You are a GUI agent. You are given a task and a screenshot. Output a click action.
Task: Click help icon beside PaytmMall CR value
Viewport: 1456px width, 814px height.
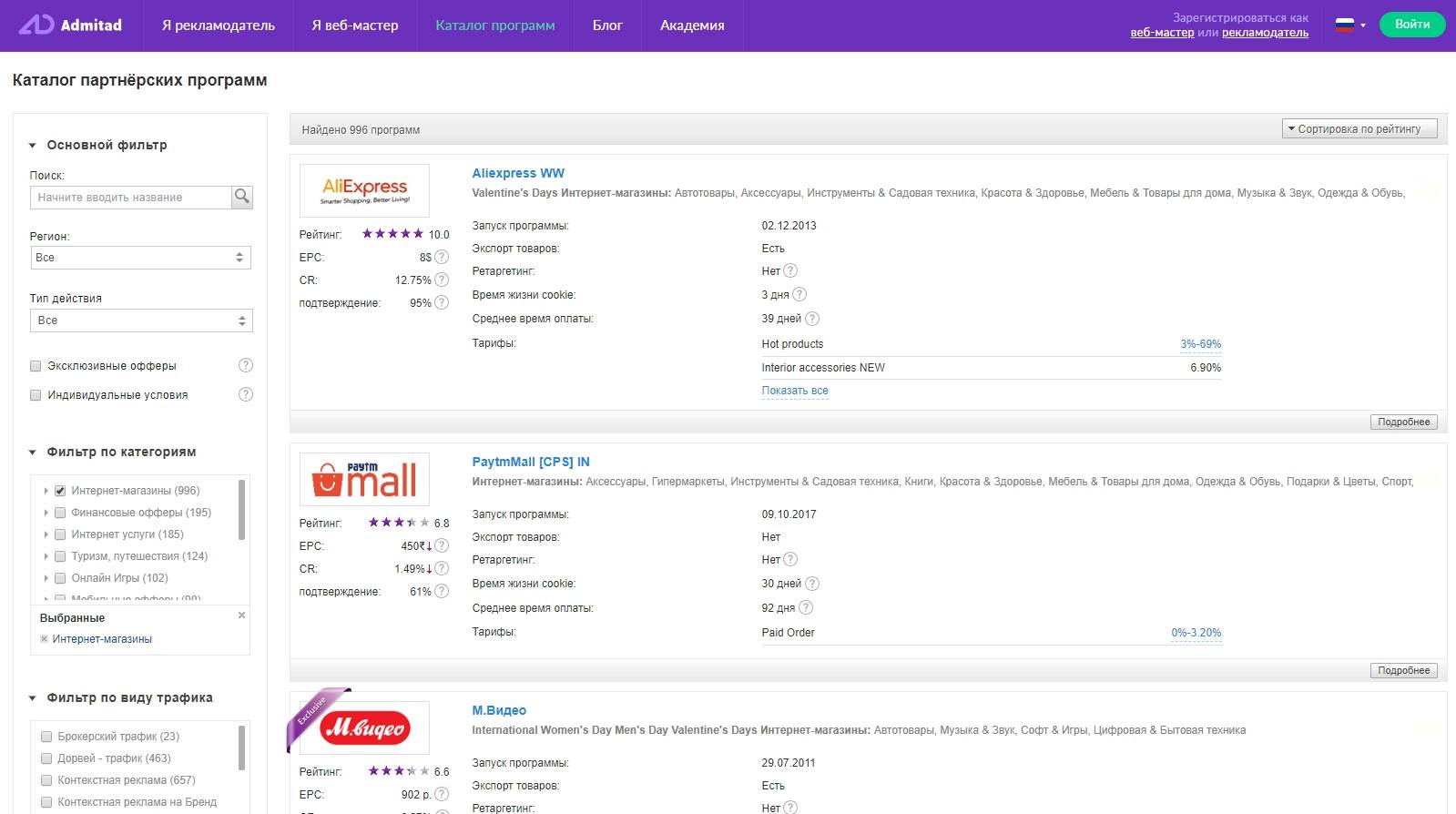442,568
